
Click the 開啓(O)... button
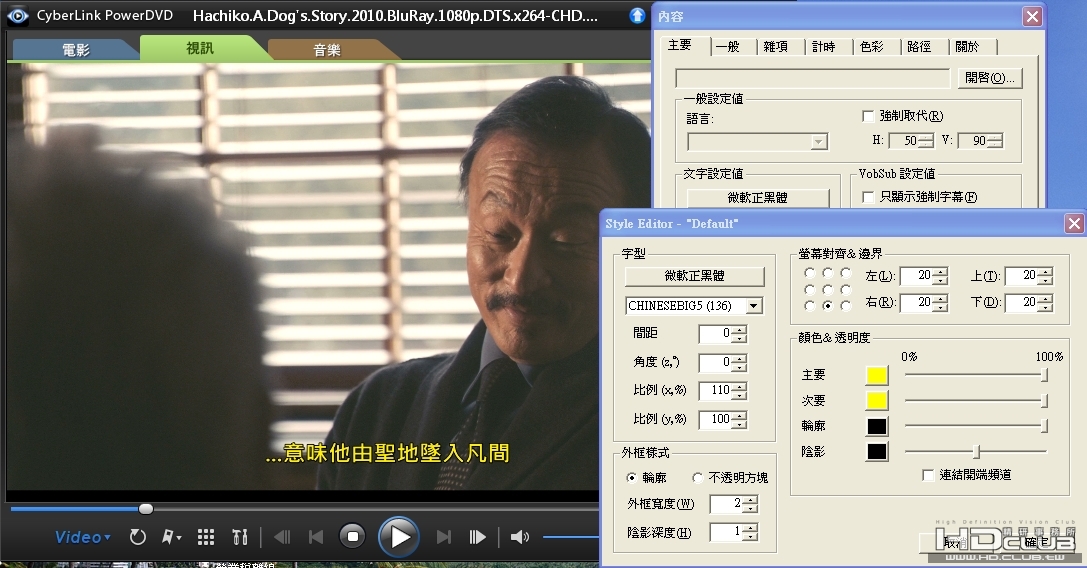(x=990, y=78)
